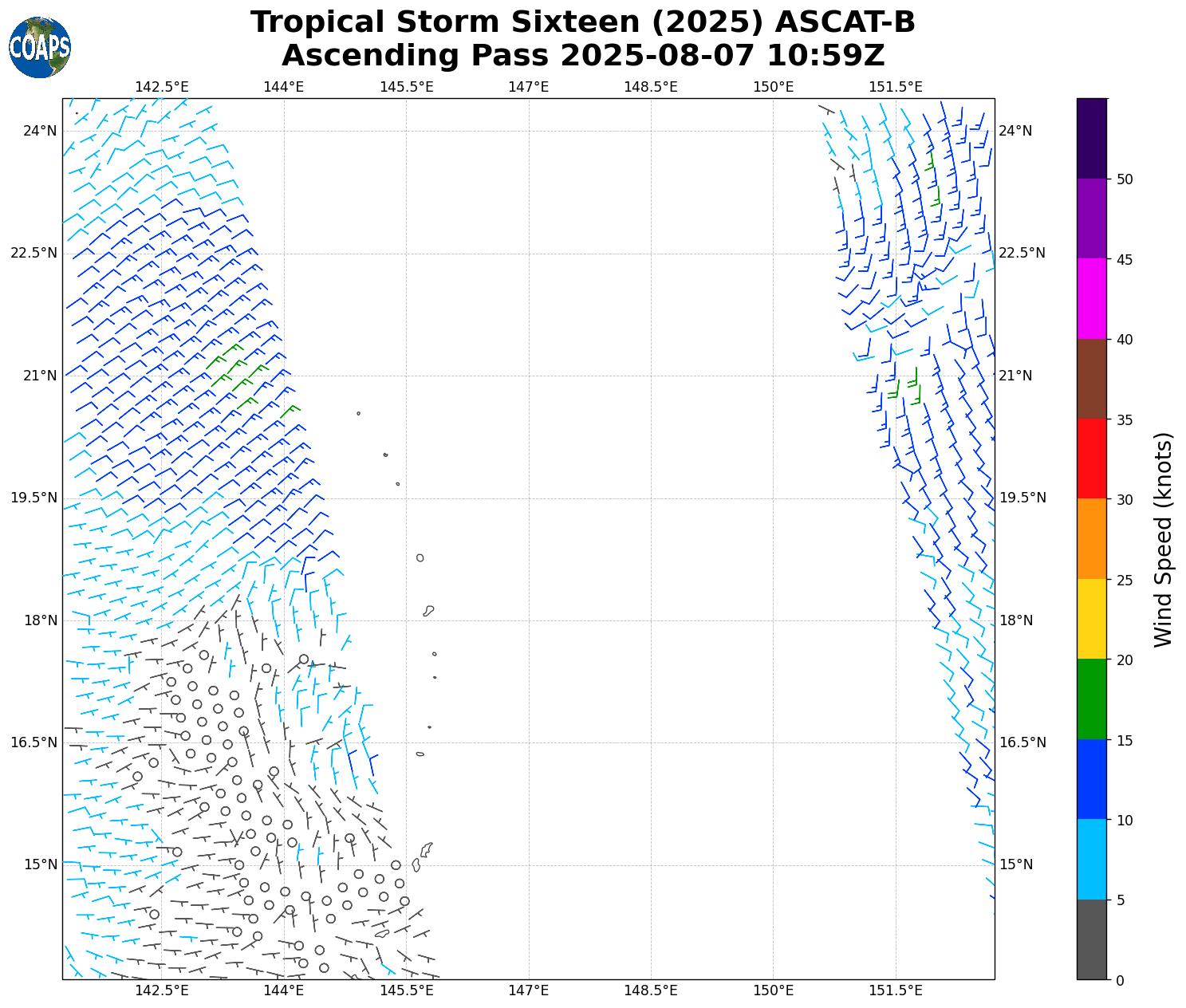Screen dimensions: 1186x1008
Task: Pick the yellow 20-25 knot color band
Action: pyautogui.click(x=1091, y=619)
